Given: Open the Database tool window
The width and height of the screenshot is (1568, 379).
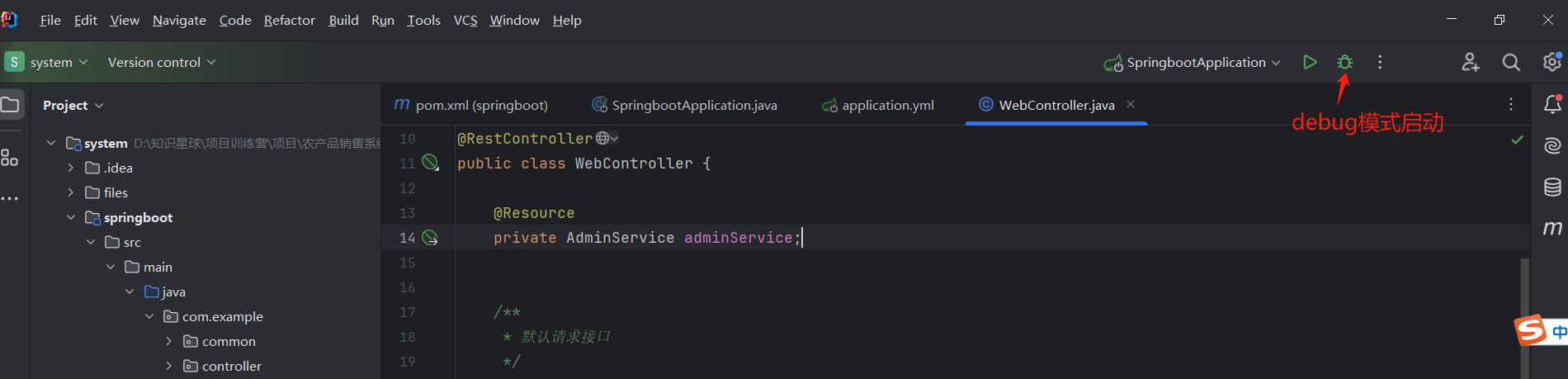Looking at the screenshot, I should (1552, 187).
